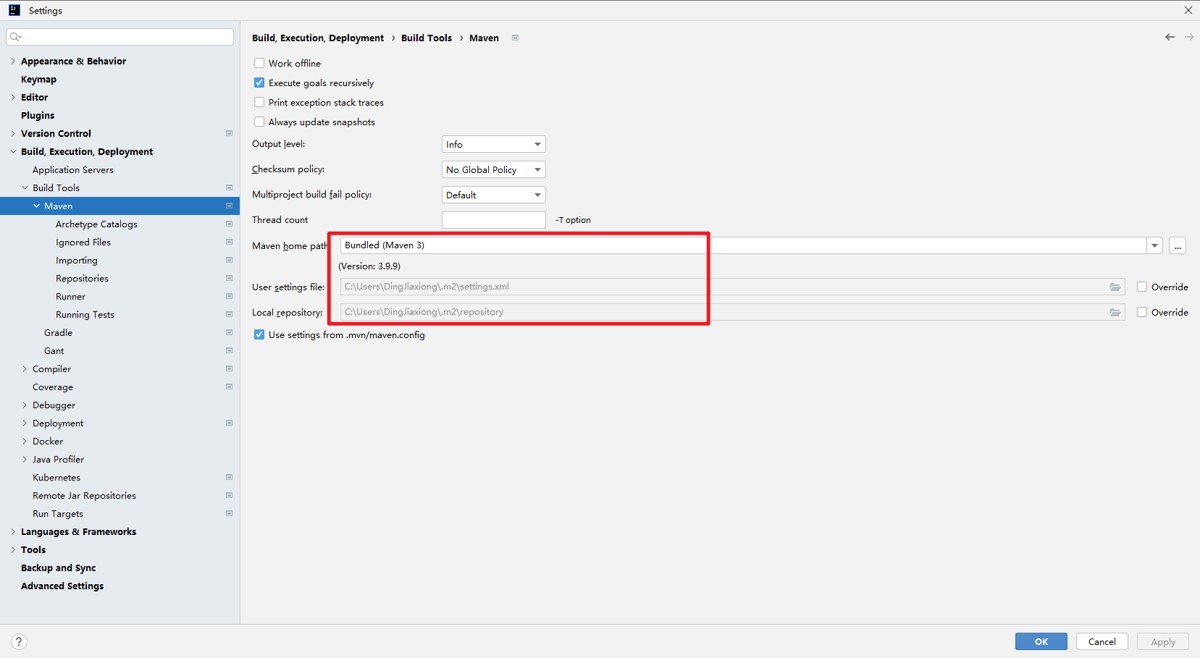Open Maven home path dropdown arrow

pos(1155,245)
